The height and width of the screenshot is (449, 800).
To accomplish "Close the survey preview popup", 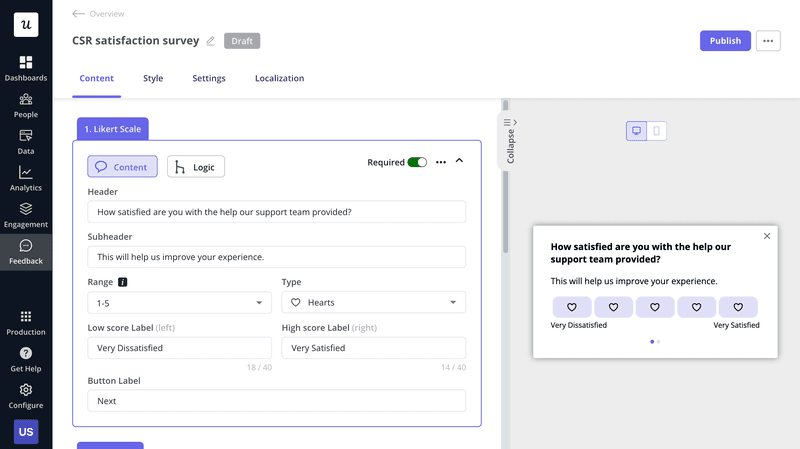I will [x=767, y=236].
